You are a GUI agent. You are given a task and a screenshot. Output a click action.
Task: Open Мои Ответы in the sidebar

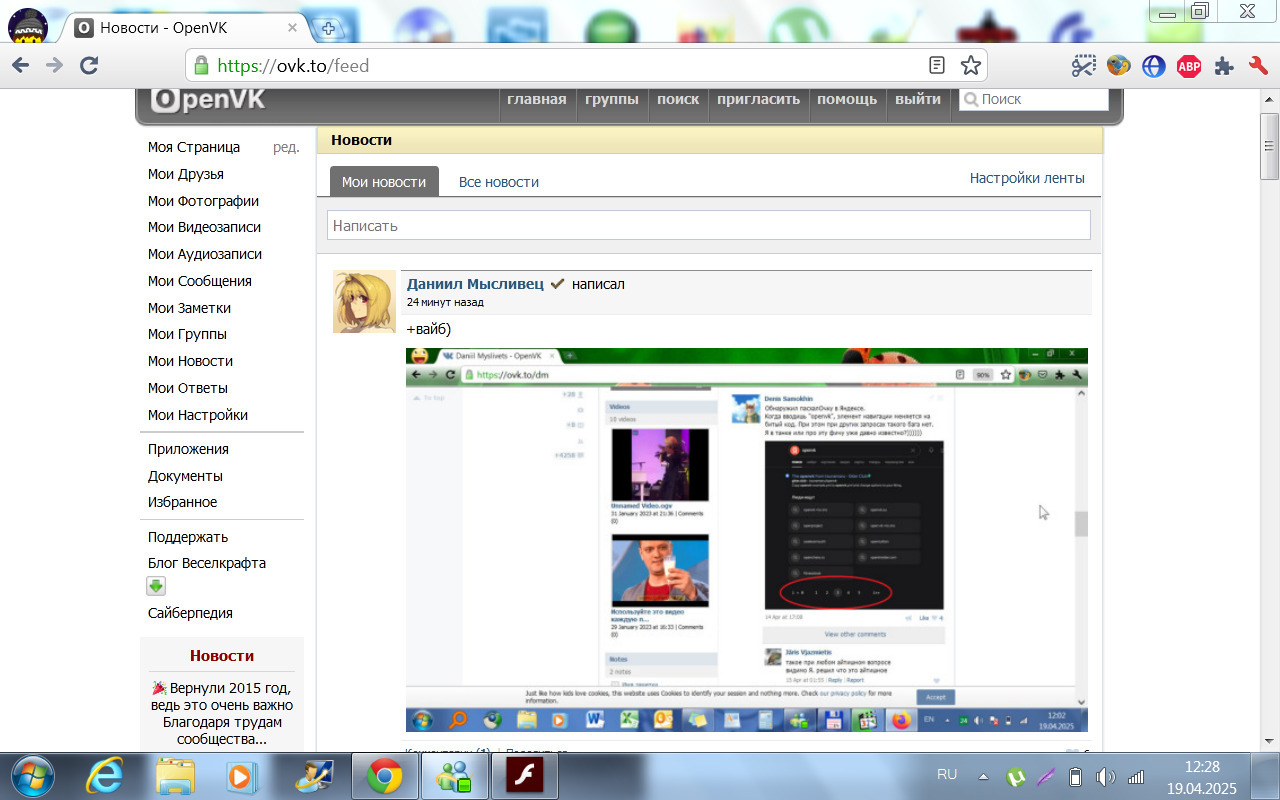click(x=188, y=388)
